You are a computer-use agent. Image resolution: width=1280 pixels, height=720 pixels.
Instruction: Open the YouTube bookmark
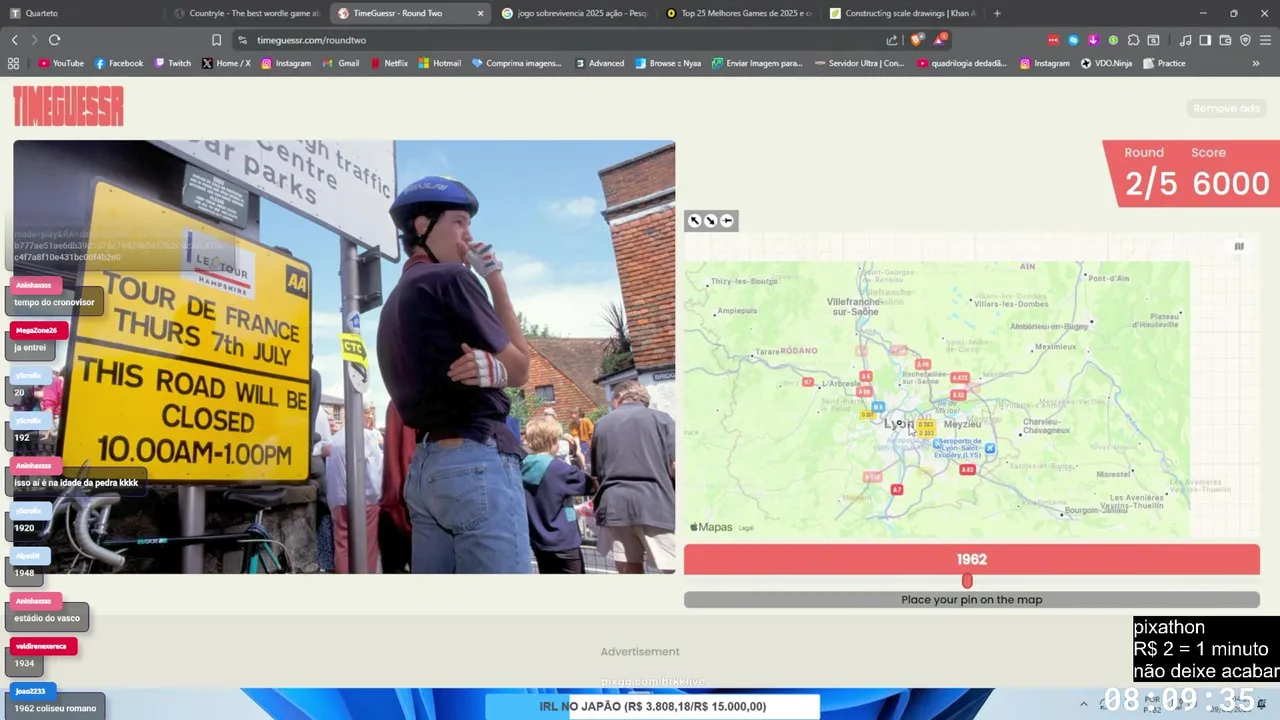(61, 63)
